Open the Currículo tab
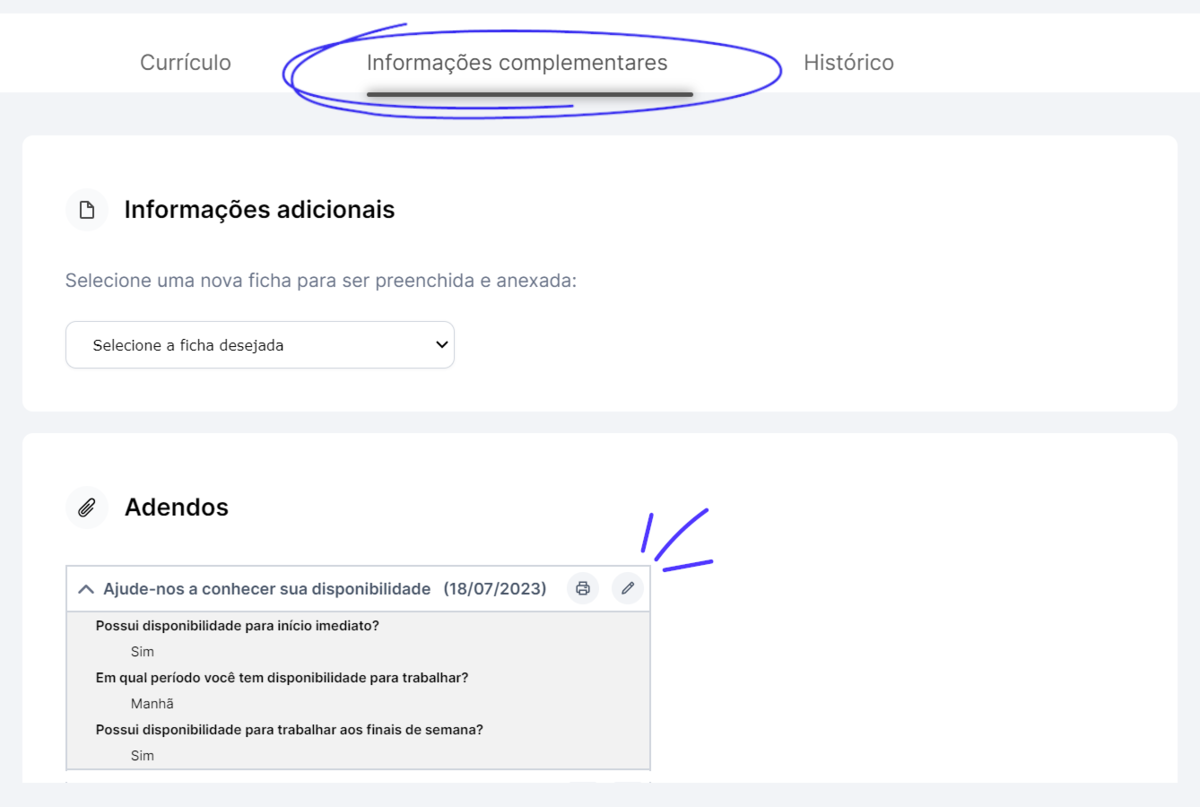Image resolution: width=1200 pixels, height=807 pixels. click(185, 62)
